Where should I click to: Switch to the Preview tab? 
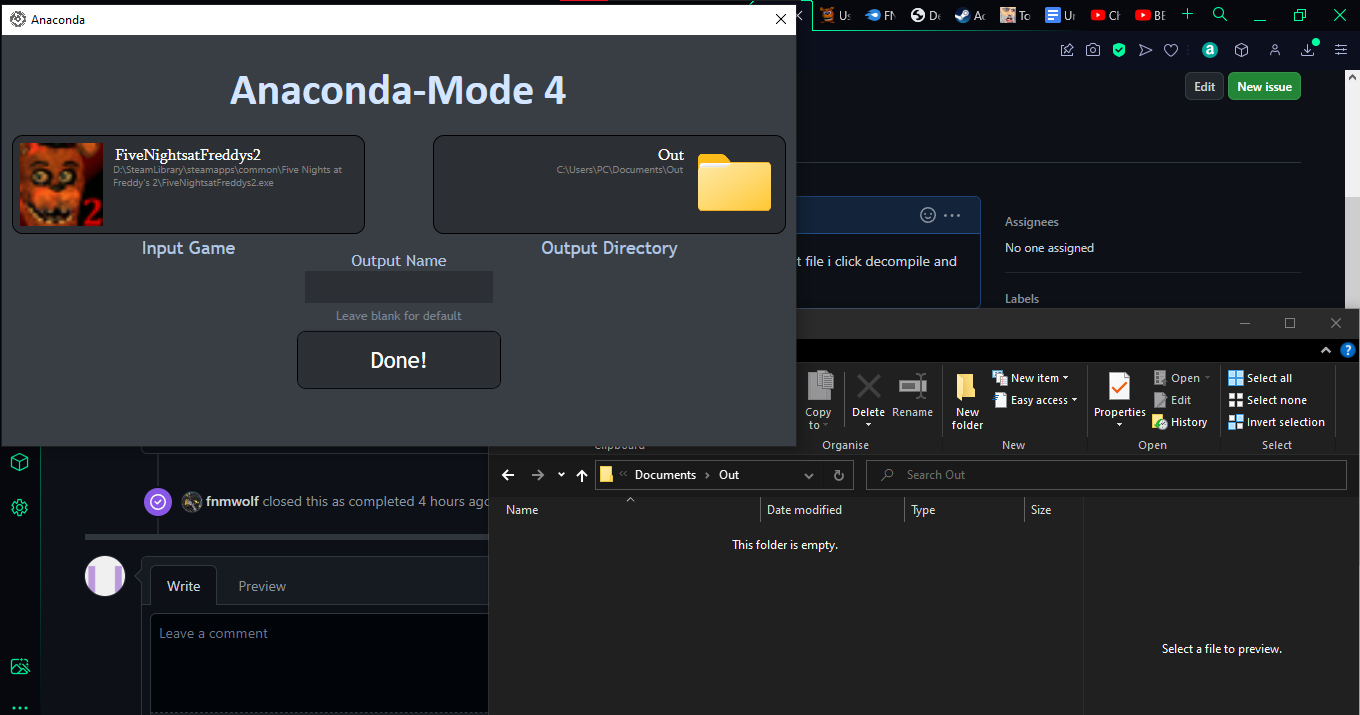[x=261, y=585]
